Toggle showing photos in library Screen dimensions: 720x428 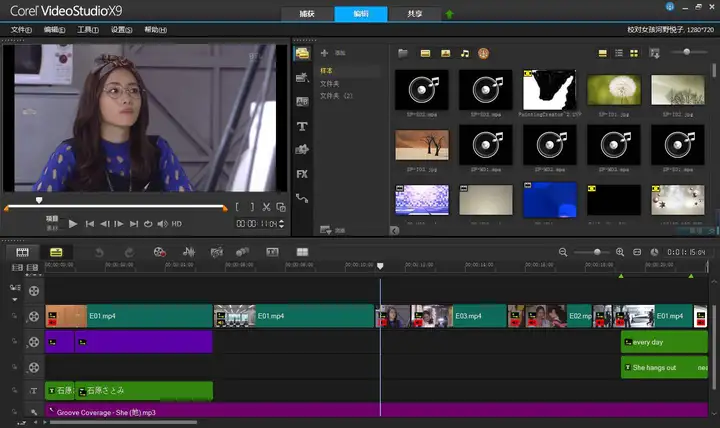click(x=445, y=53)
